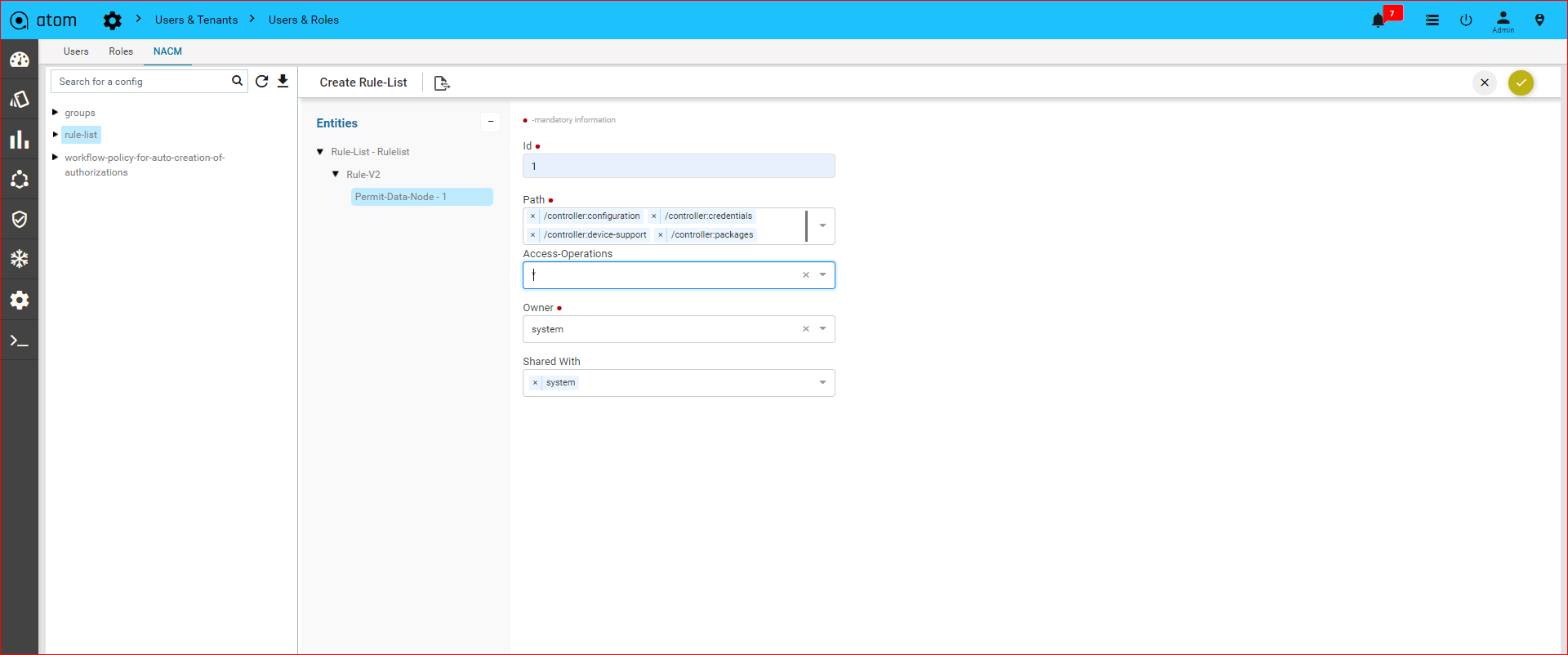Viewport: 1568px width, 655px height.
Task: Cancel with the X close button
Action: (1485, 82)
